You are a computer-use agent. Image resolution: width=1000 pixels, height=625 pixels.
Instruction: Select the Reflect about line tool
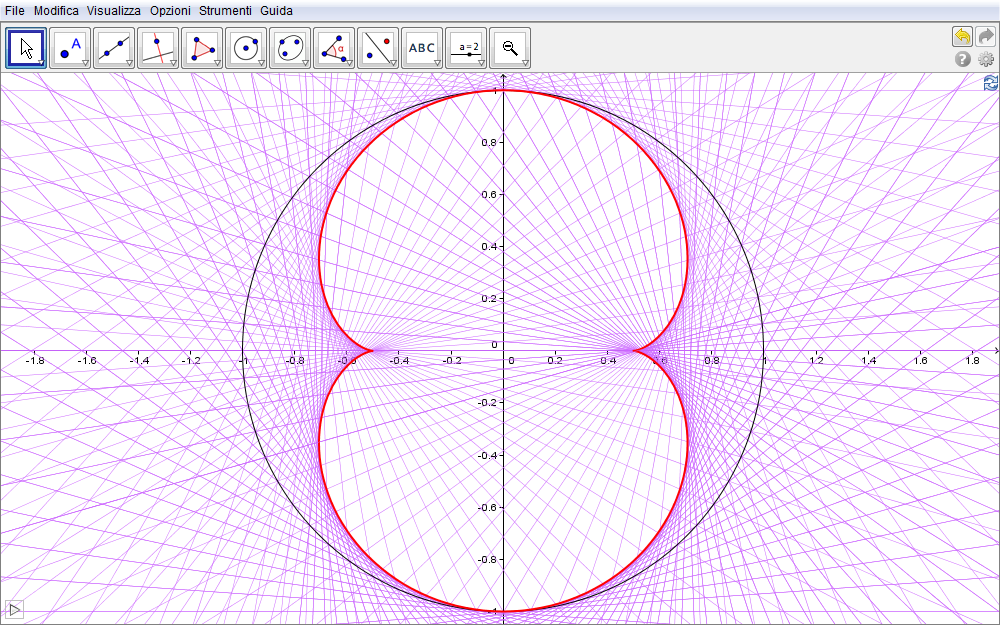tap(378, 47)
